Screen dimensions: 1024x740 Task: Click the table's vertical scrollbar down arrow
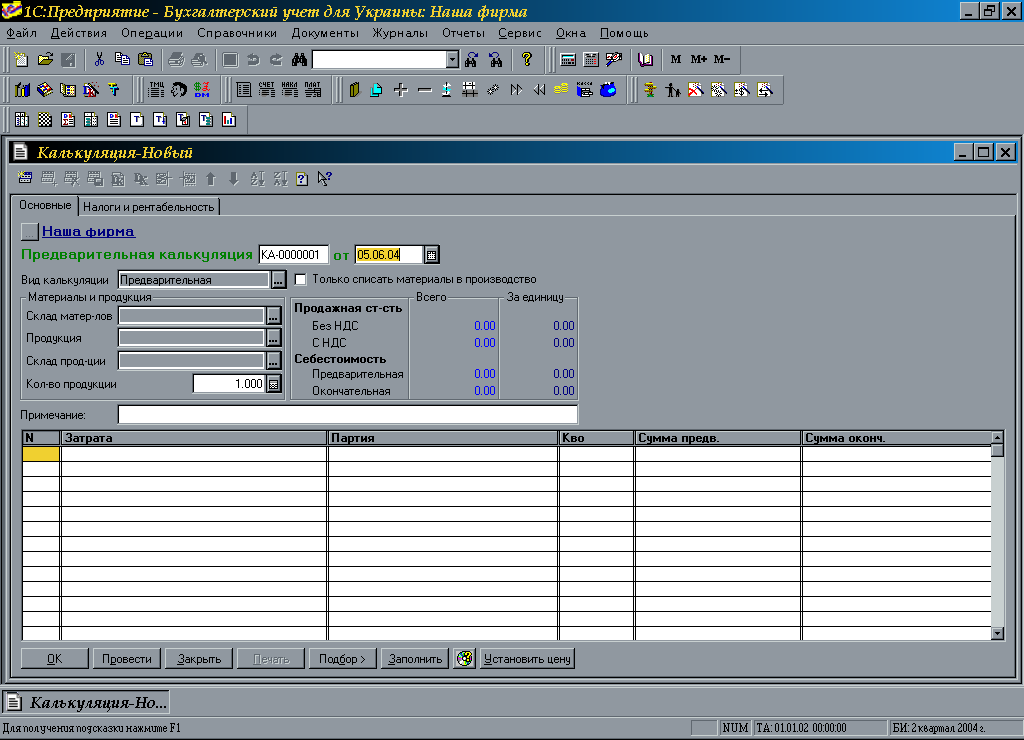997,633
